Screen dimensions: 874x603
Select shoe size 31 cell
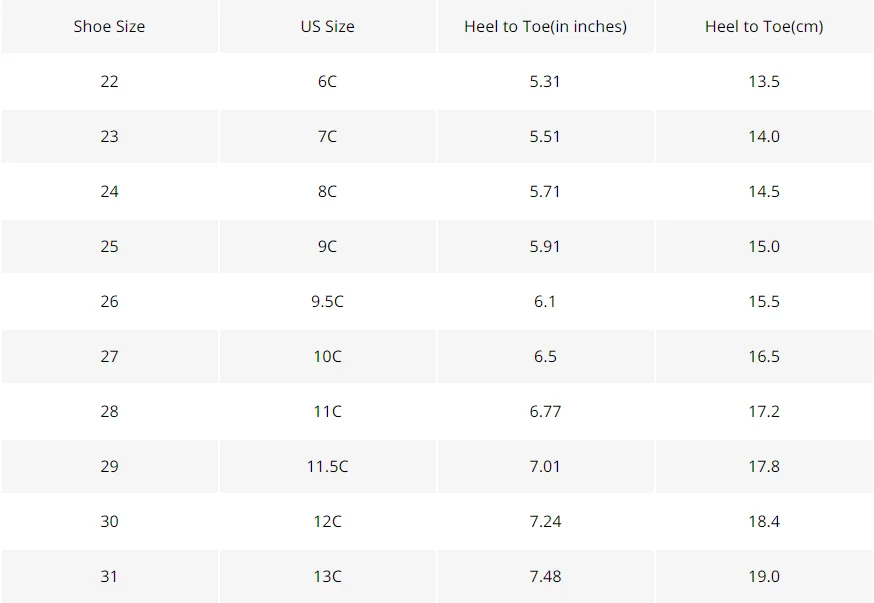(109, 576)
